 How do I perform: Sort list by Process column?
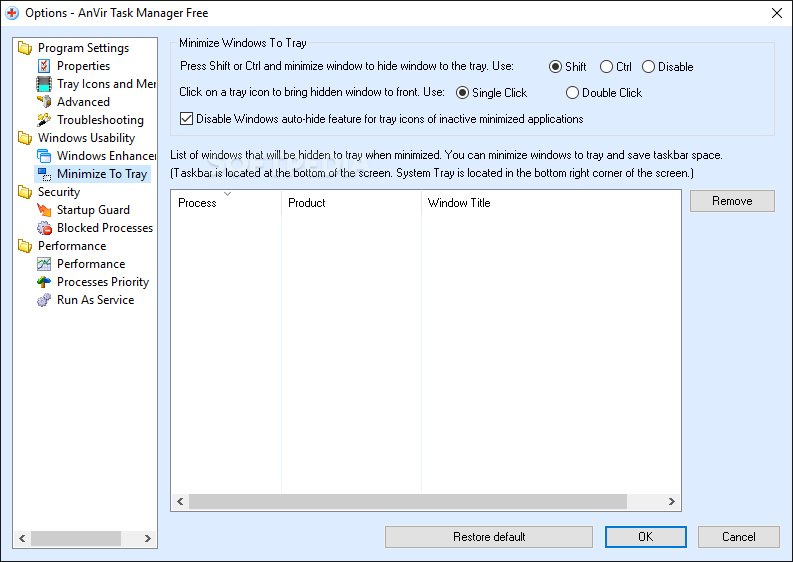coord(226,203)
